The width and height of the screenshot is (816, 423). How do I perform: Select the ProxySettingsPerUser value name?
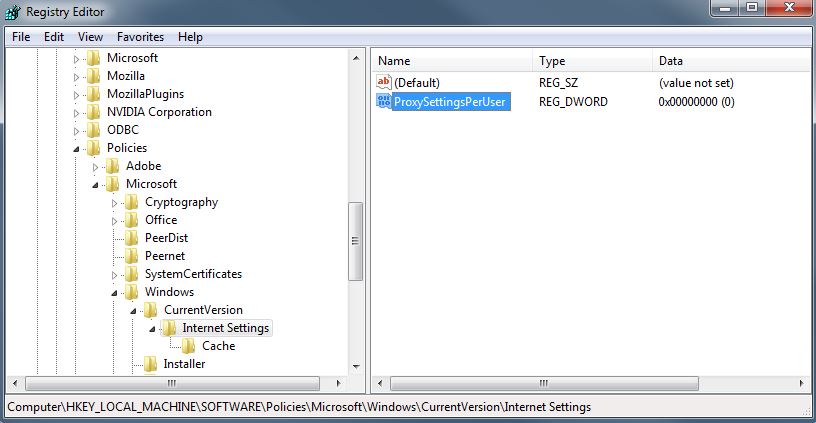[451, 101]
